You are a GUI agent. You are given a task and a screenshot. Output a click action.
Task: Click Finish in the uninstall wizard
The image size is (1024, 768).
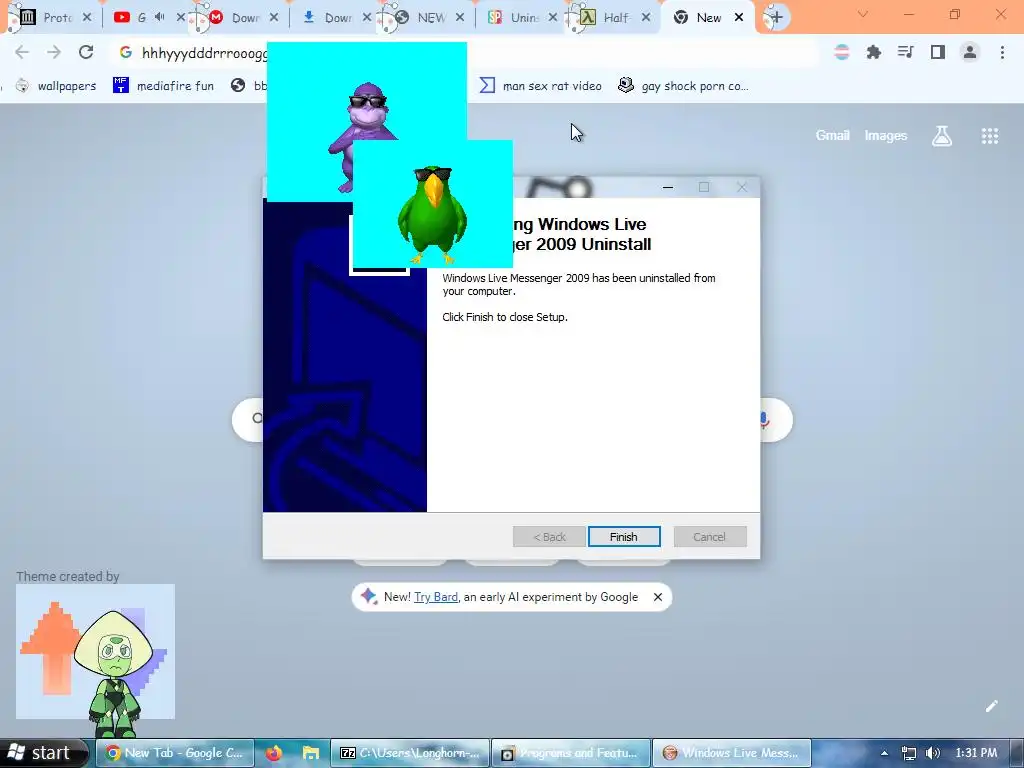pyautogui.click(x=624, y=537)
